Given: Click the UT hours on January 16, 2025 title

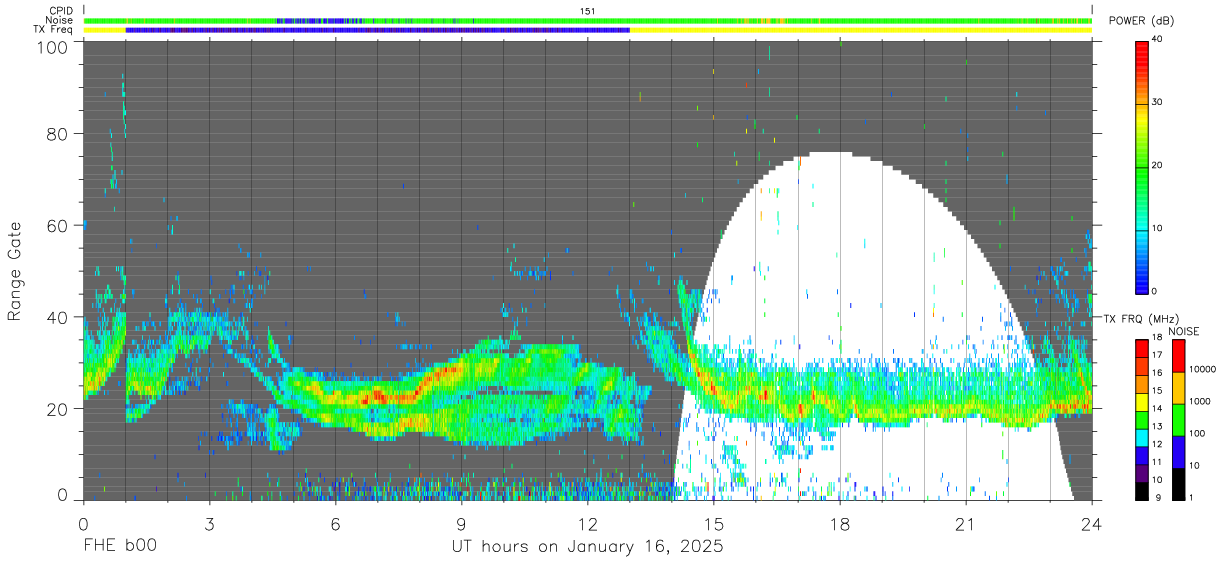Looking at the screenshot, I should click(588, 547).
